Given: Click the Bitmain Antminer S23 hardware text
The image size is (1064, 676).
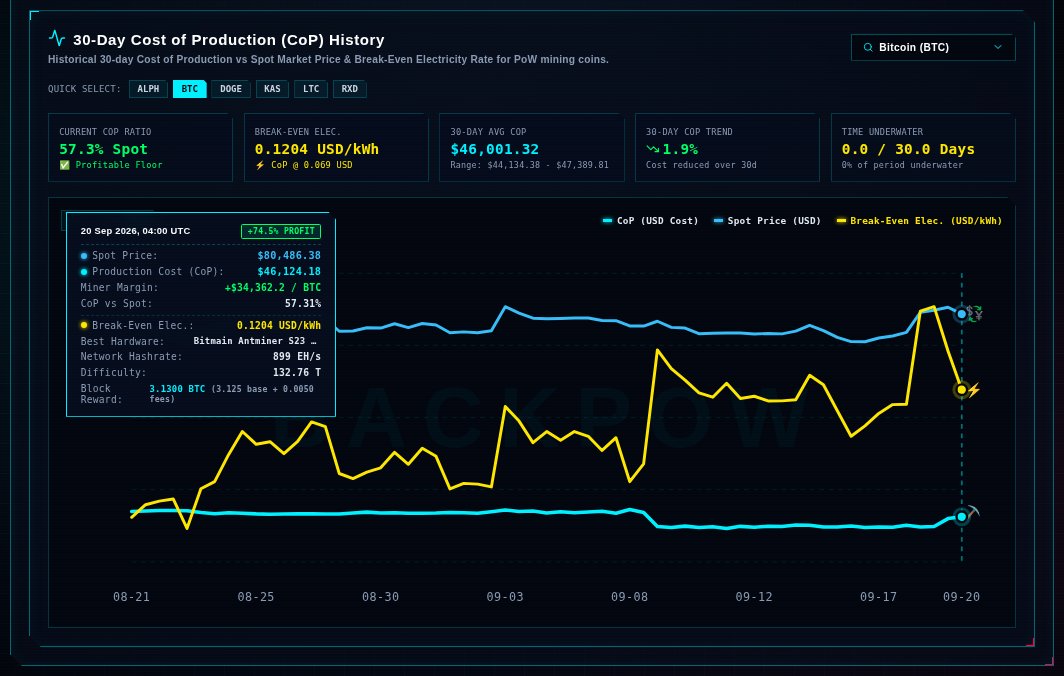Looking at the screenshot, I should 255,341.
